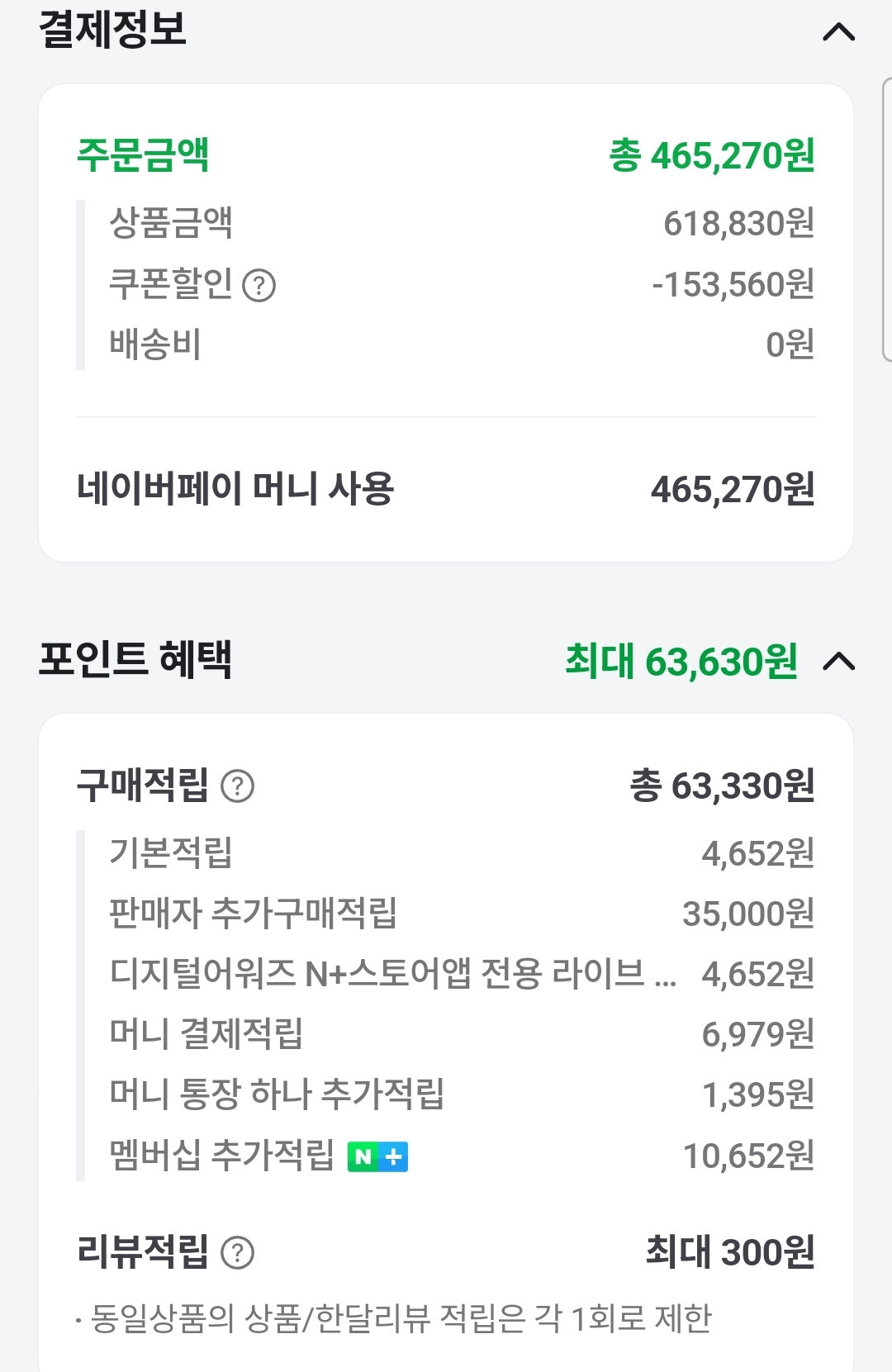
Task: Open help icon next to 구매적립
Action: [238, 786]
